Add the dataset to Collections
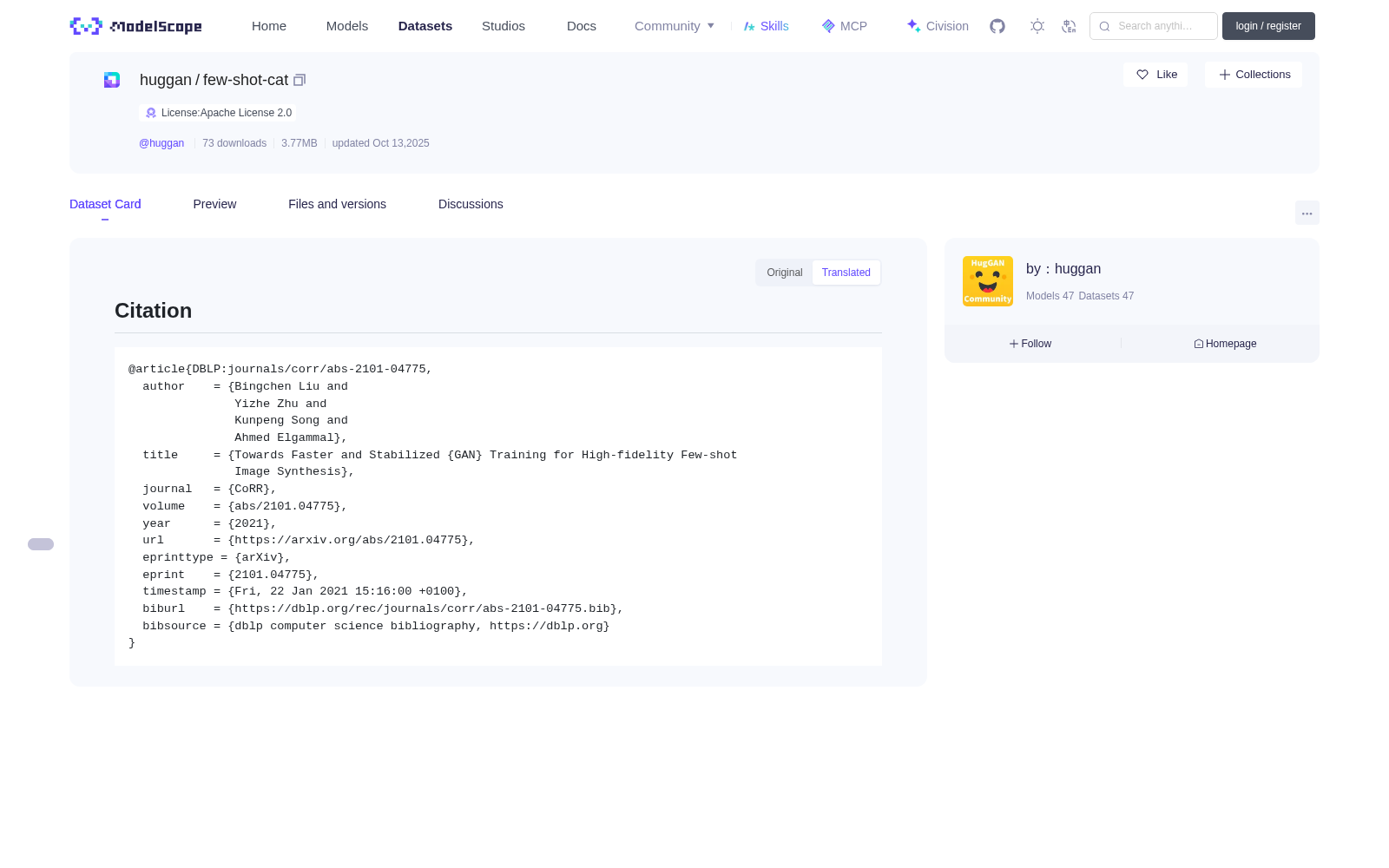This screenshot has height=868, width=1389. click(1254, 75)
